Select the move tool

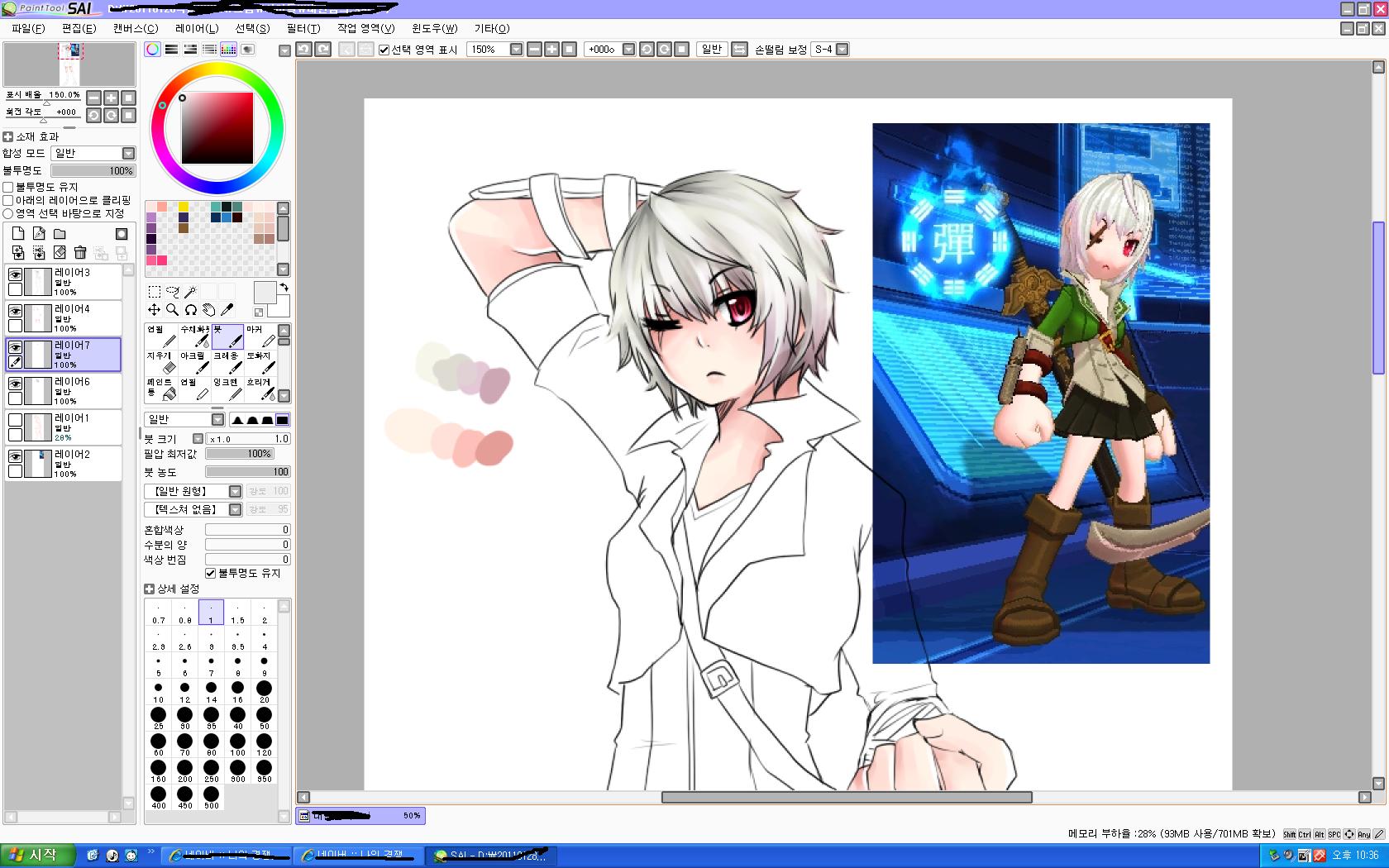[155, 309]
